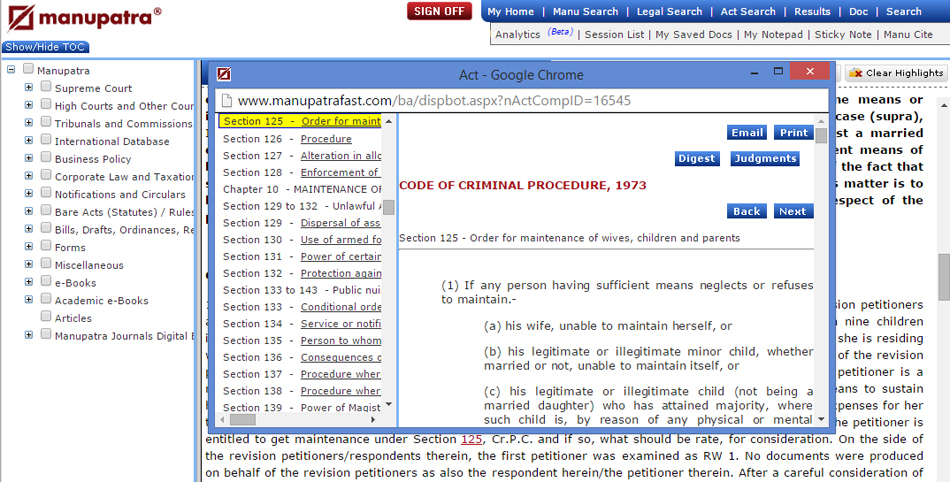Viewport: 950px width, 482px height.
Task: Click Clear Highlights button
Action: 895,73
